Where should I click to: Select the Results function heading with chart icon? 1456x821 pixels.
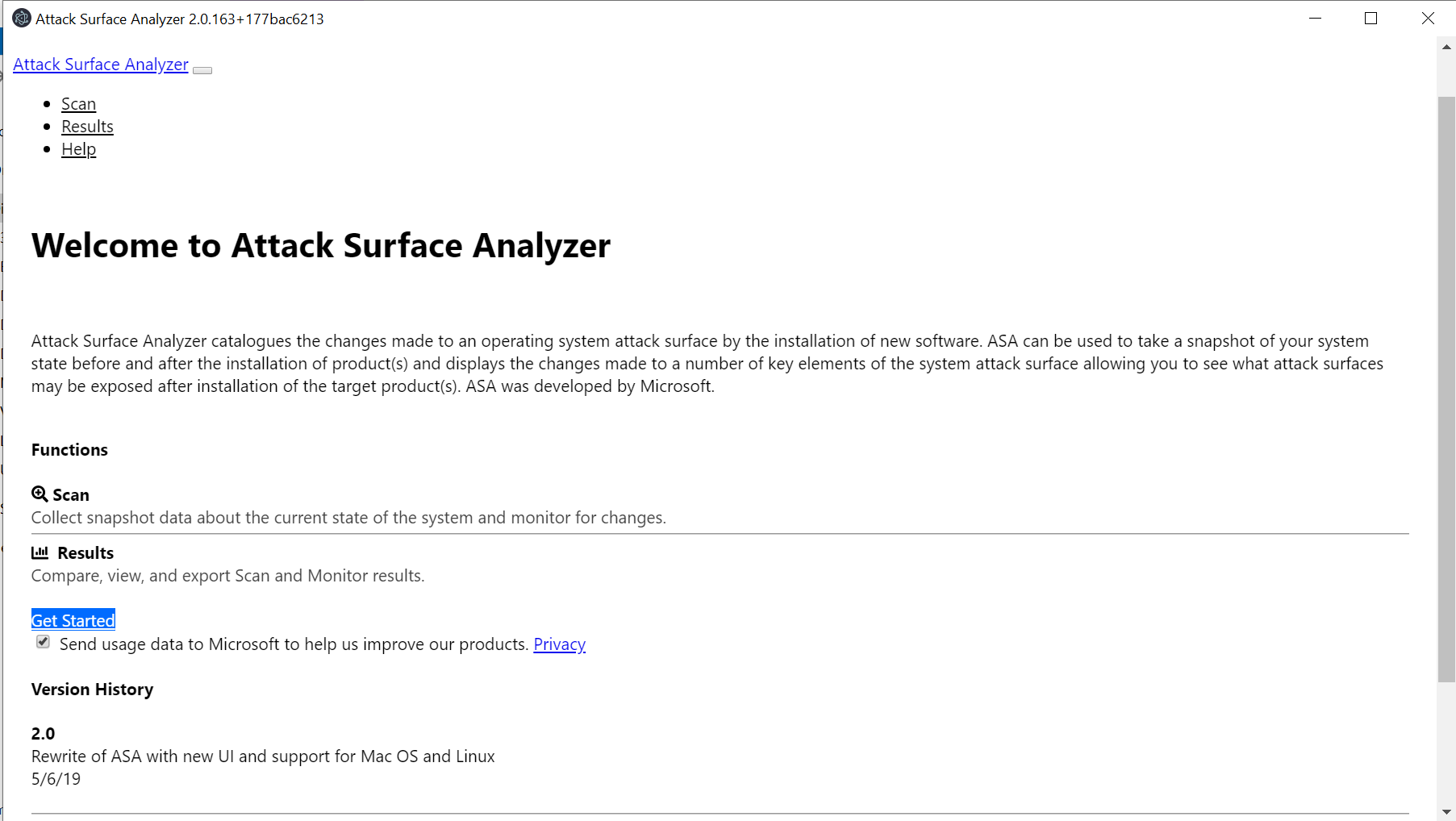(x=84, y=552)
